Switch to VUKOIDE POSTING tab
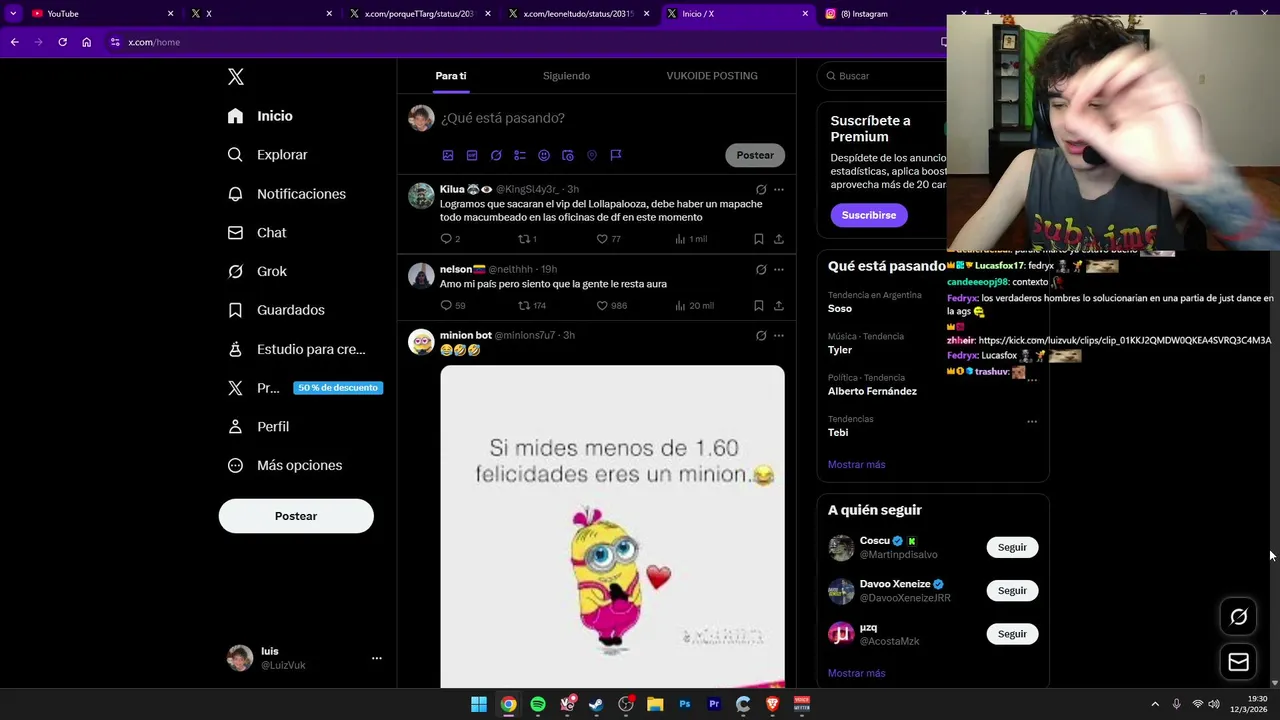This screenshot has height=720, width=1280. point(712,76)
